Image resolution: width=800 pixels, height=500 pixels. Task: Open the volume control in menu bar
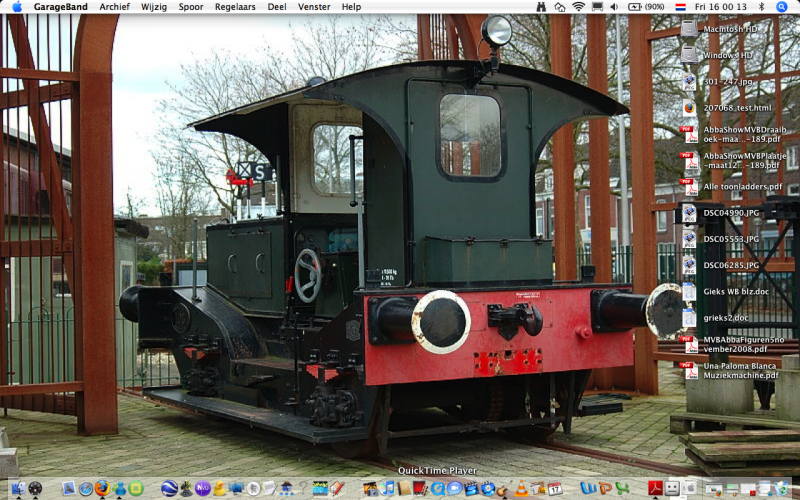[614, 7]
